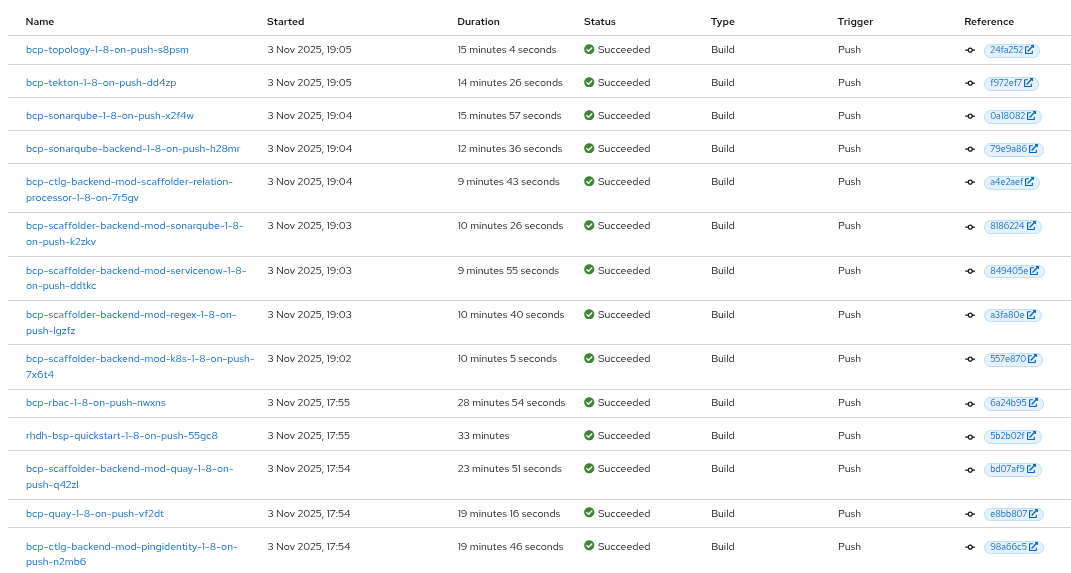Click the Duration column header
The image size is (1071, 573).
click(x=478, y=22)
